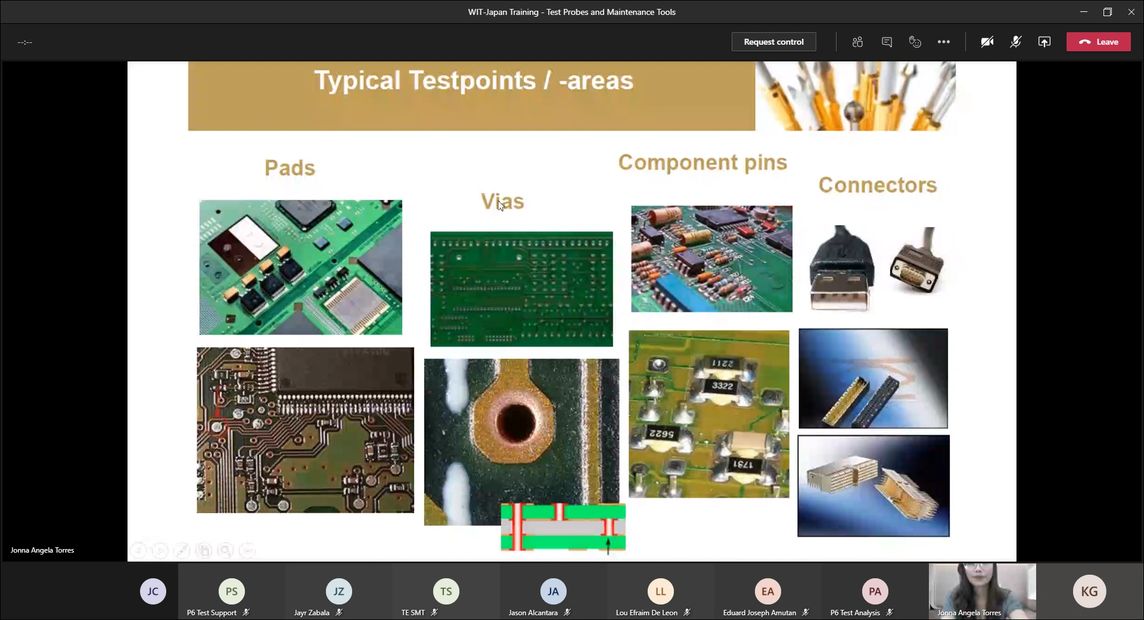Select the JC participant avatar

point(152,591)
